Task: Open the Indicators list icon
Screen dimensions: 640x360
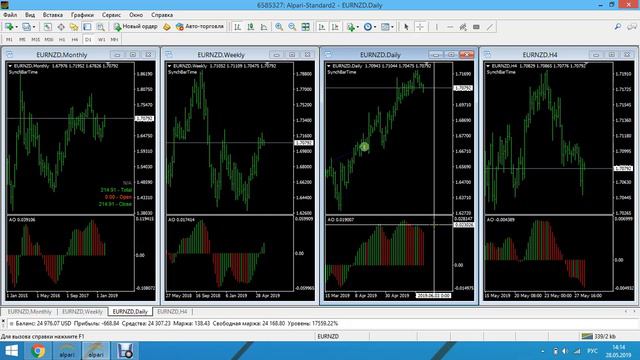Action: click(350, 27)
